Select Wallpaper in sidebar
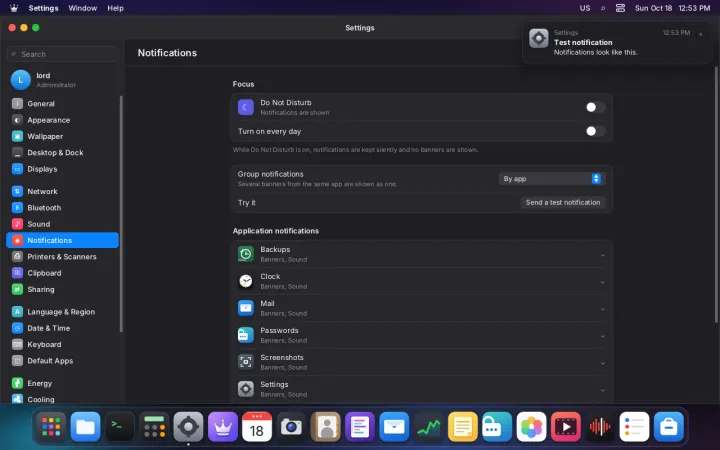Screen dimensions: 720x450 coord(62,136)
